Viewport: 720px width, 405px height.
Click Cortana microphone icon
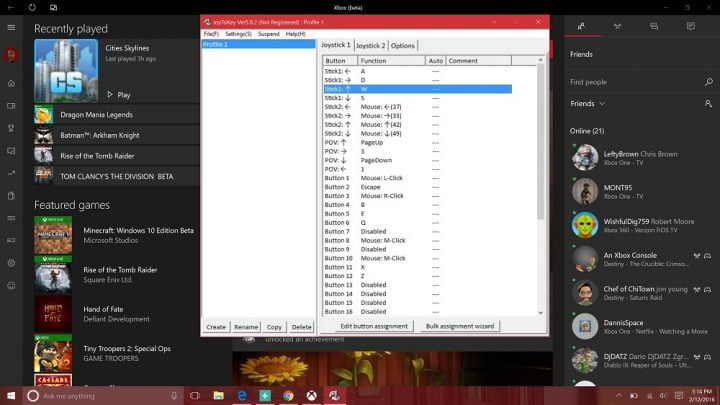174,396
